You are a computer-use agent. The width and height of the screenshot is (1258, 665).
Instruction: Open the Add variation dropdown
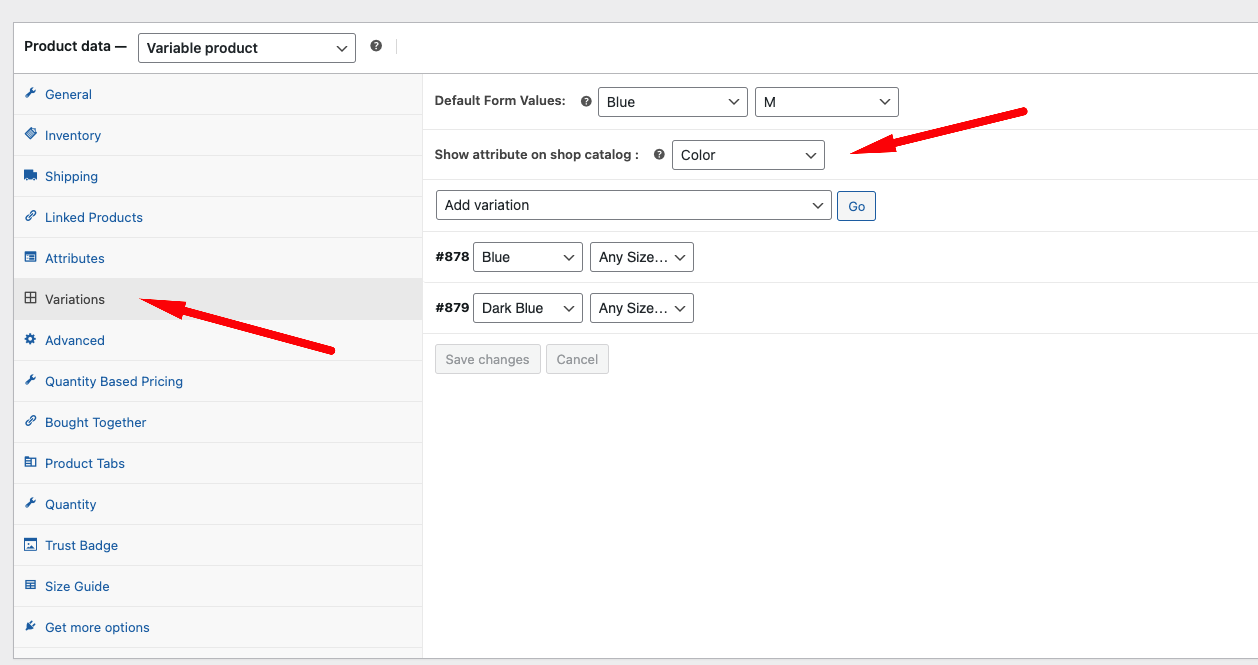[633, 205]
